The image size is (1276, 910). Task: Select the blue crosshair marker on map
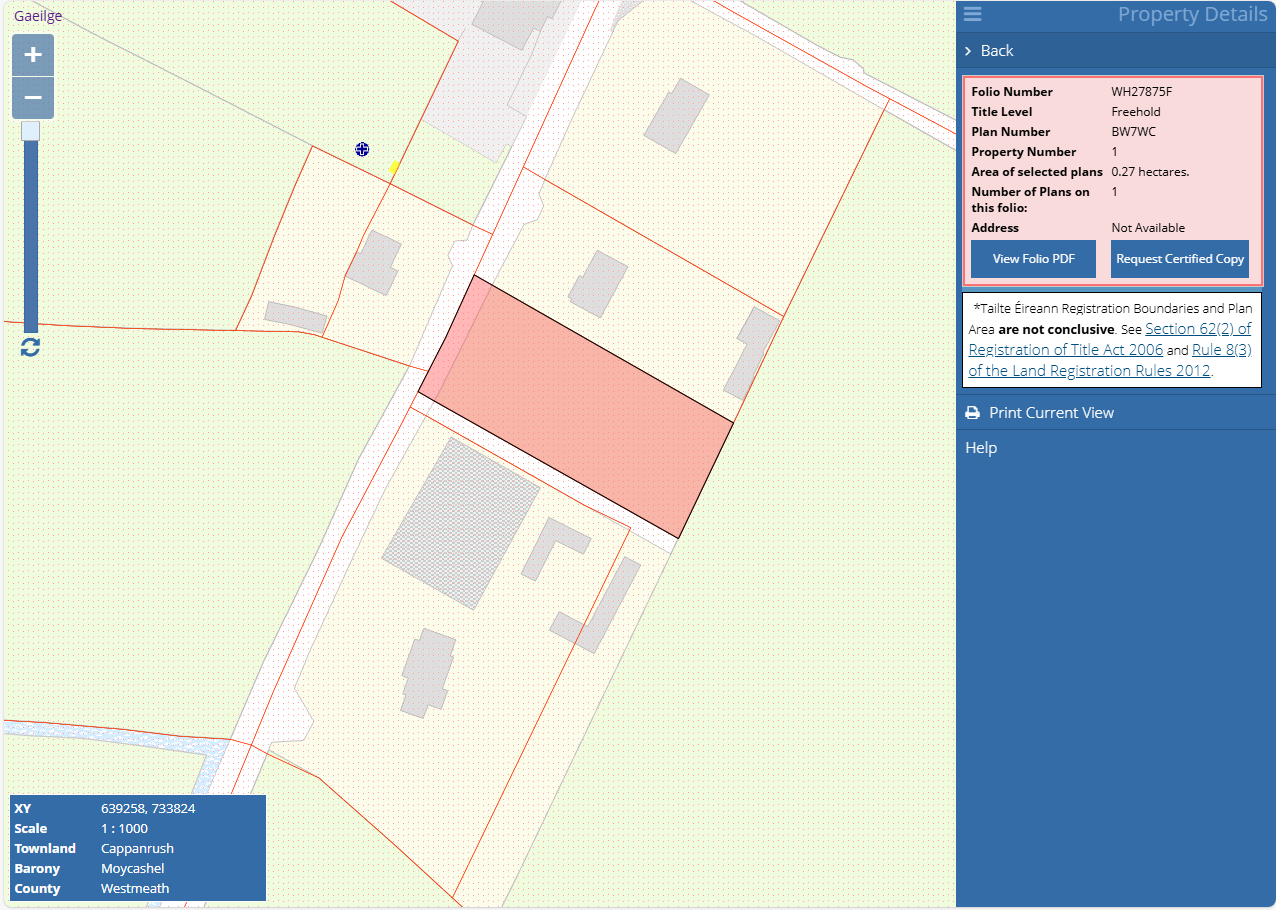tap(362, 149)
